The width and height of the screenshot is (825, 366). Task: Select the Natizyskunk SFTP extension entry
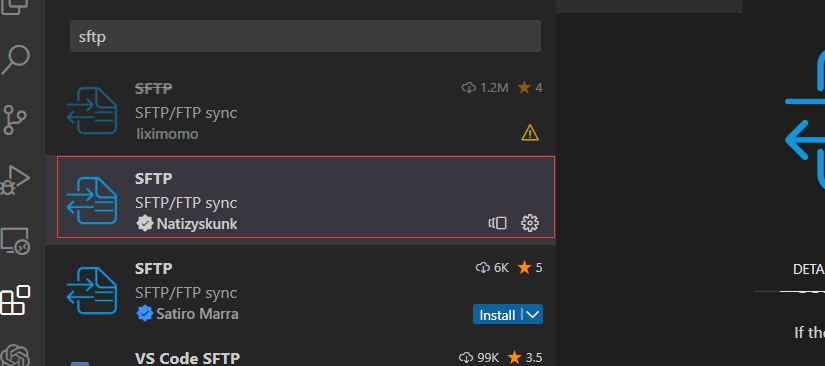(306, 197)
